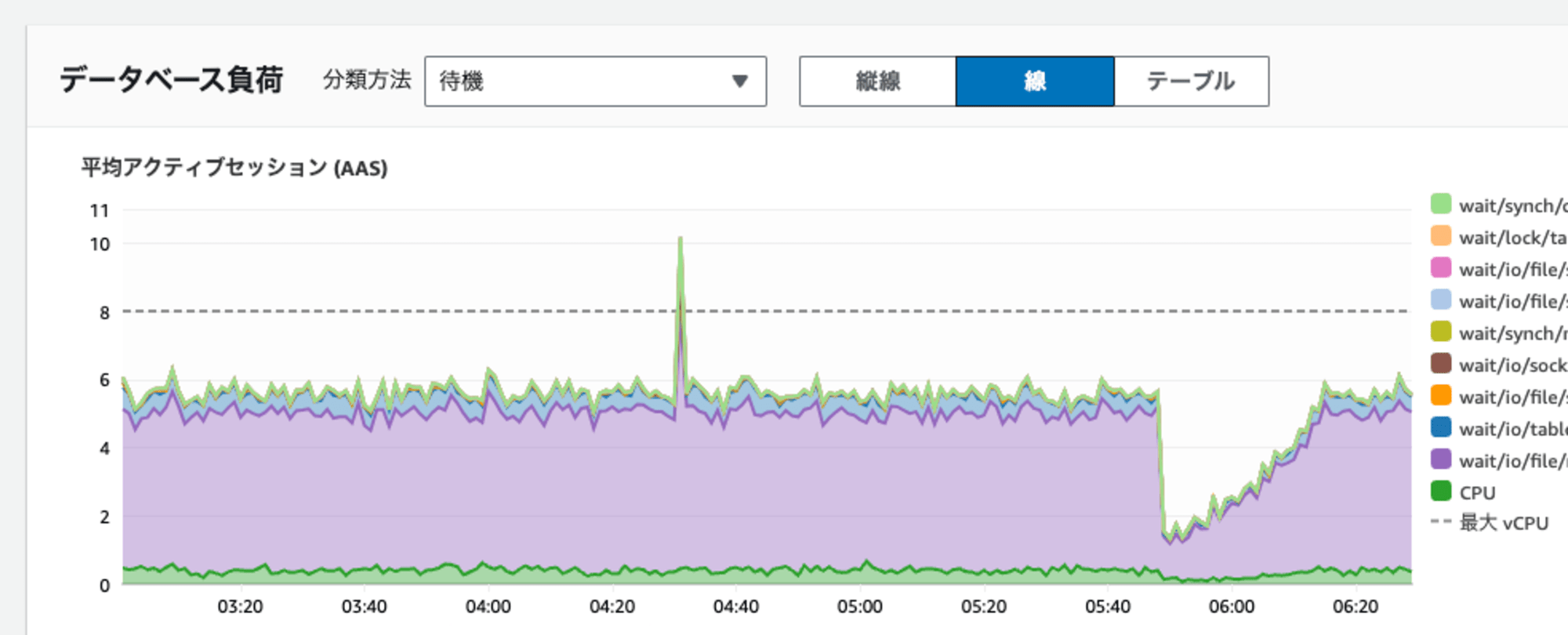
Task: Click the 分類方法 label
Action: [x=367, y=80]
